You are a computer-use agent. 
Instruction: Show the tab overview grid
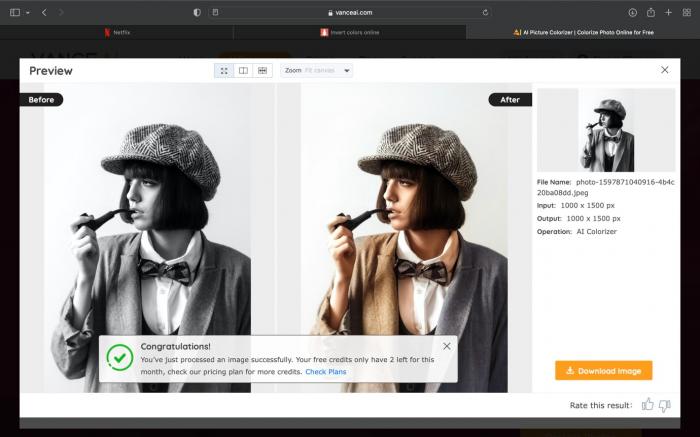click(687, 12)
